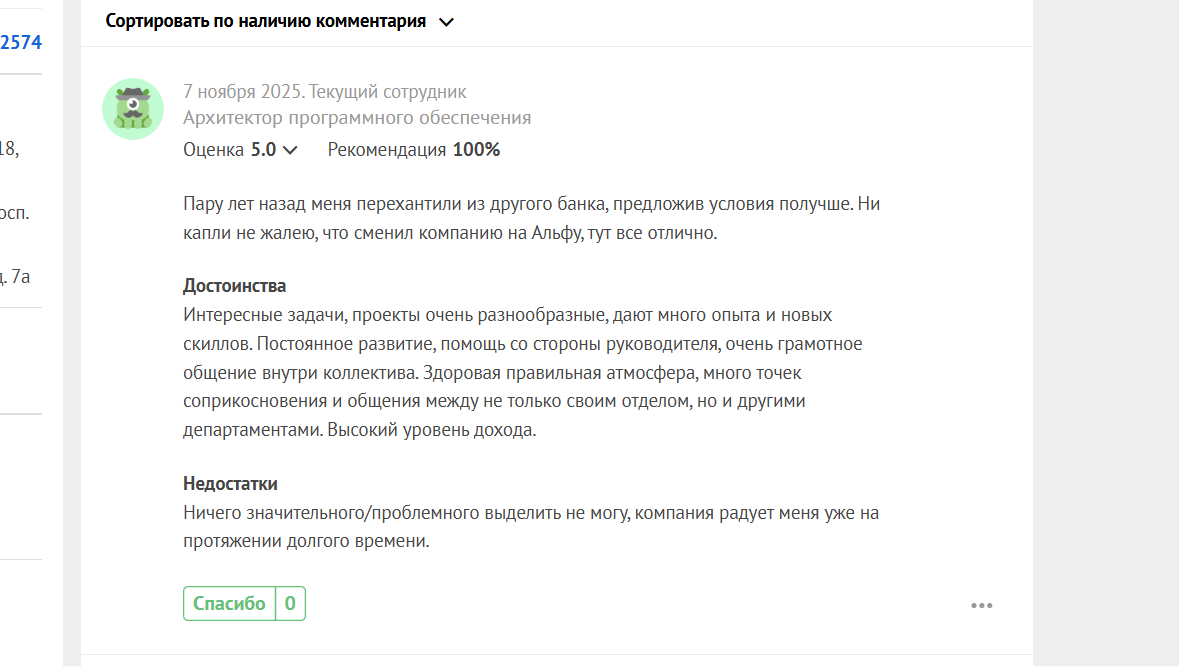The height and width of the screenshot is (666, 1179).
Task: Click the disadvantages text 'Ничего значительного'
Action: pos(530,527)
